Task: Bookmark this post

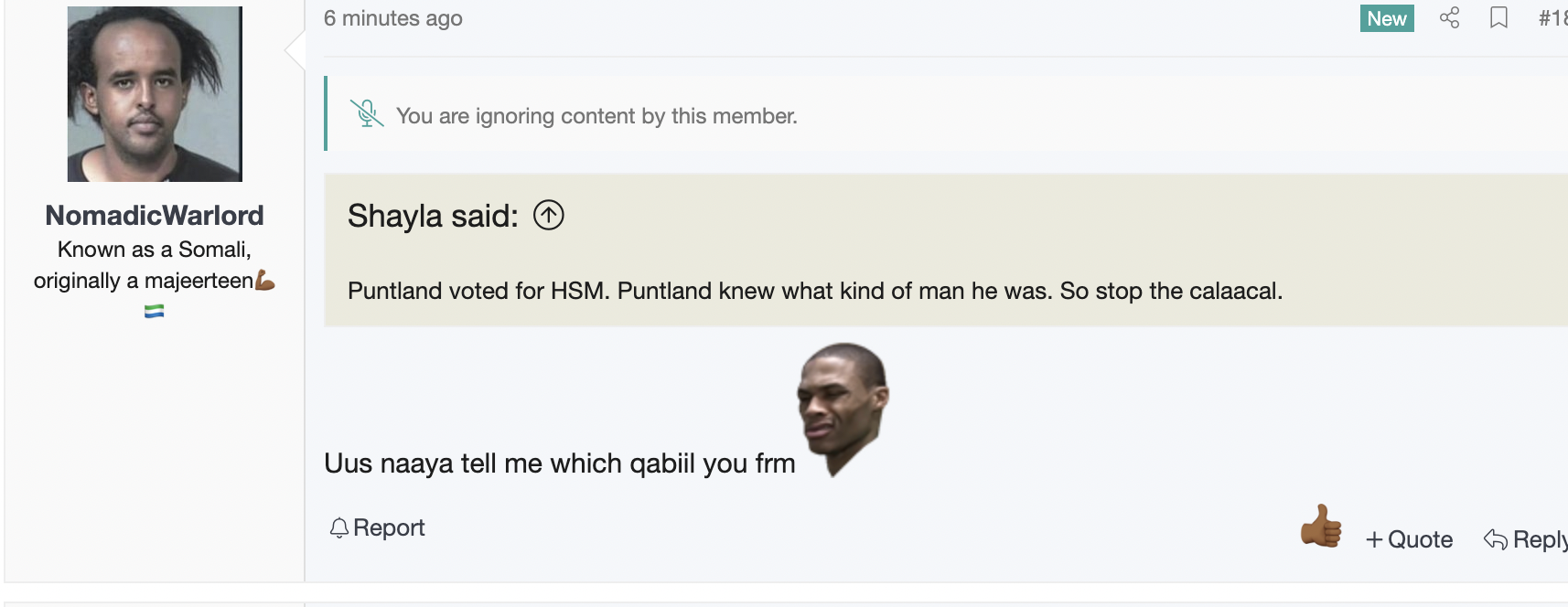Action: [x=1498, y=18]
